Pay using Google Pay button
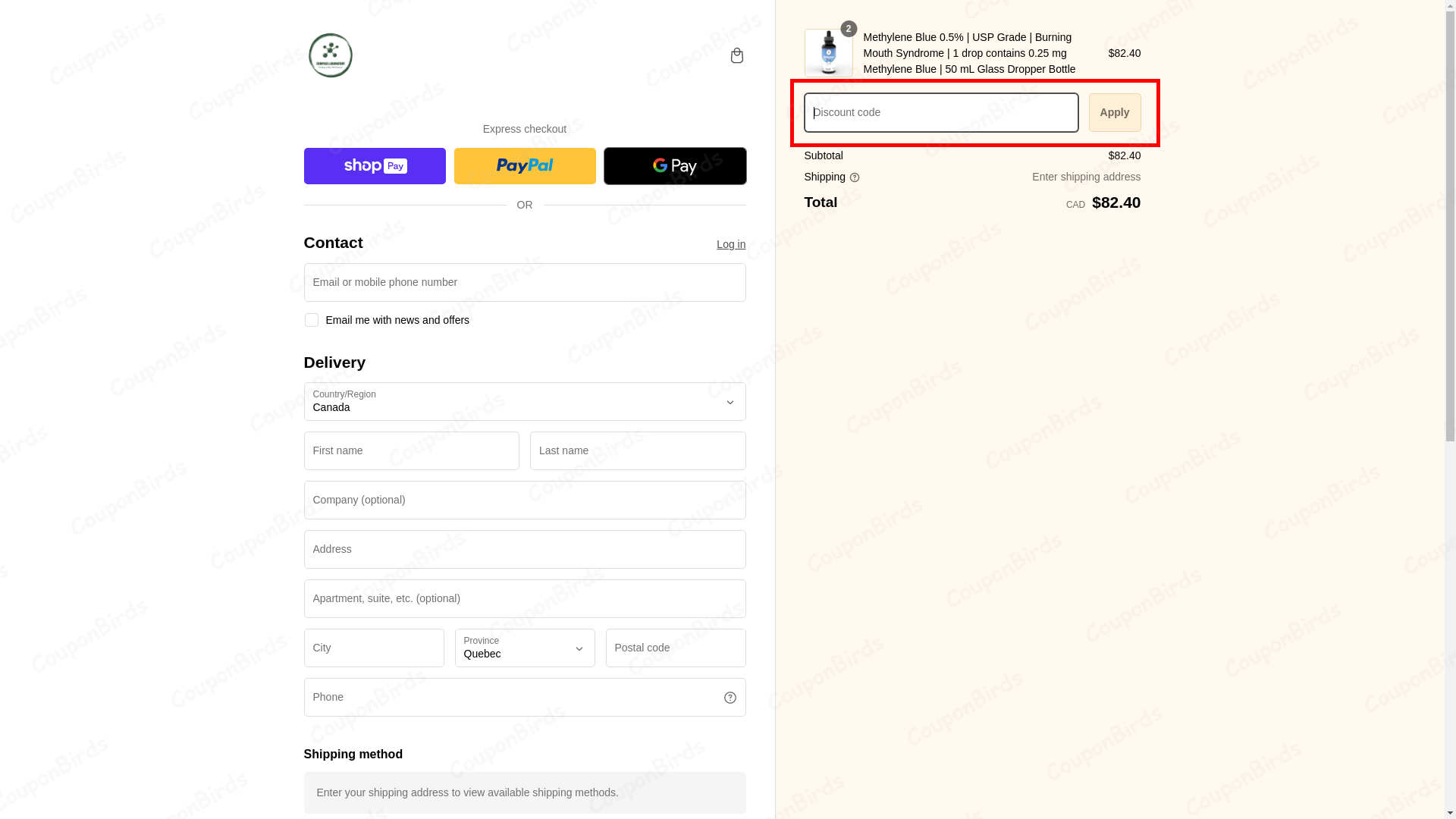Image resolution: width=1456 pixels, height=819 pixels. (x=675, y=166)
